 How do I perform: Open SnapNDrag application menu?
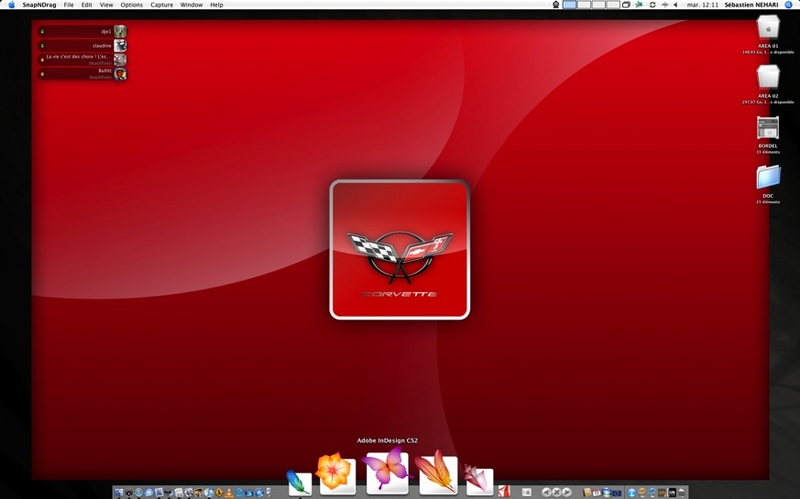[39, 5]
